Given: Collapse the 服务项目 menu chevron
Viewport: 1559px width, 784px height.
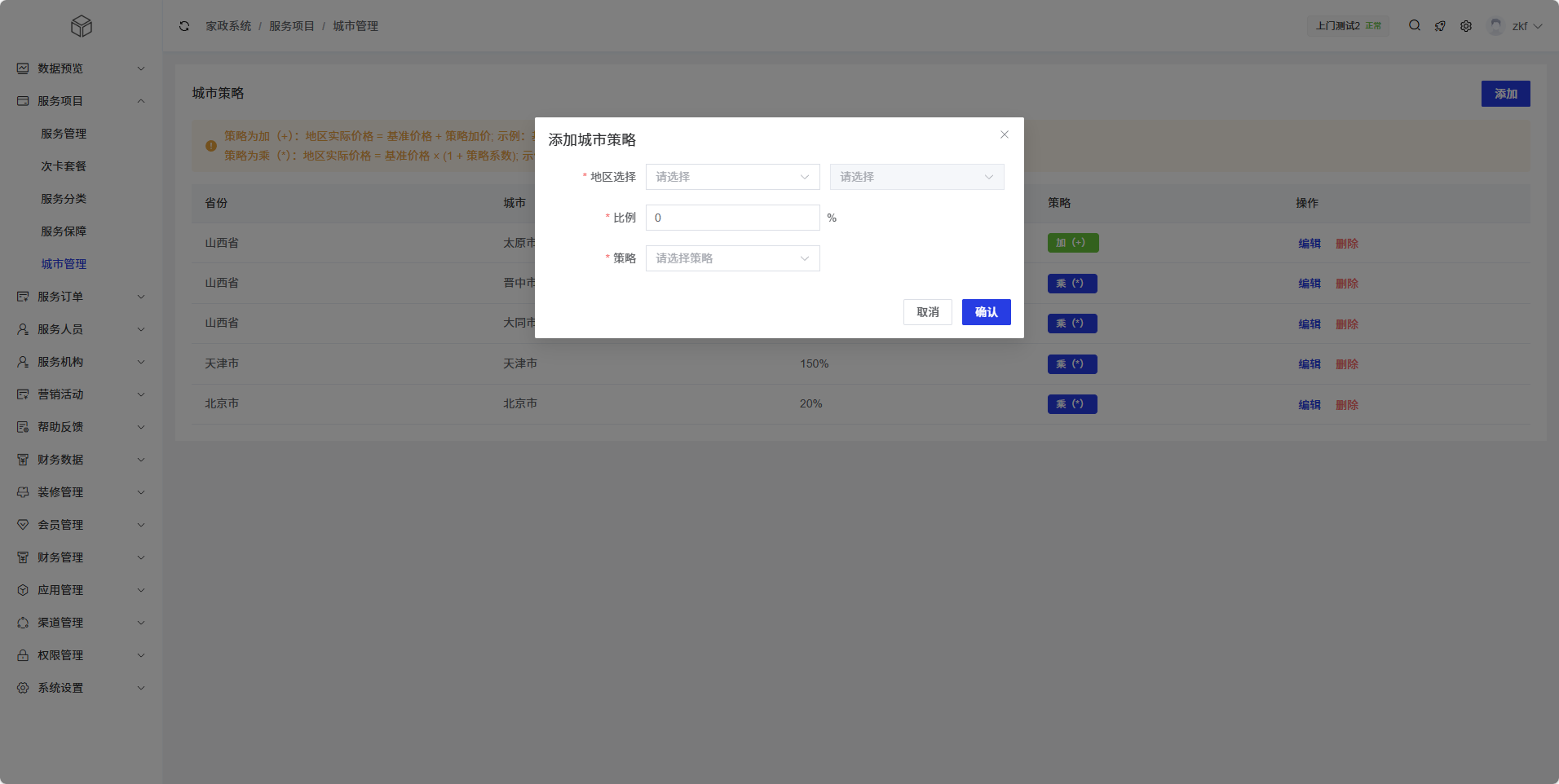Looking at the screenshot, I should click(141, 101).
